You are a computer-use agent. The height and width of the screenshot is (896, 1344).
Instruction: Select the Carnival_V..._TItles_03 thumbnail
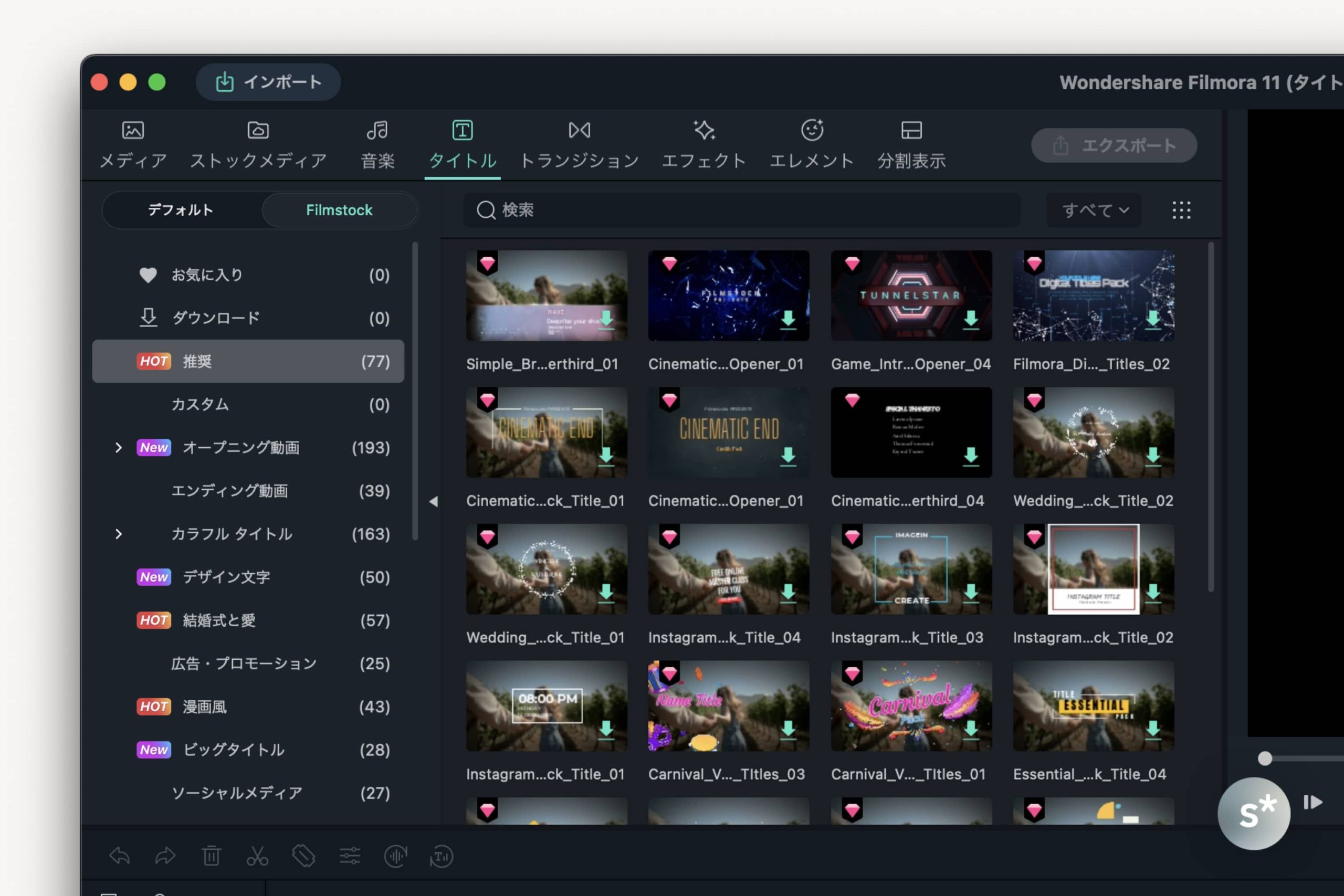[x=729, y=705]
